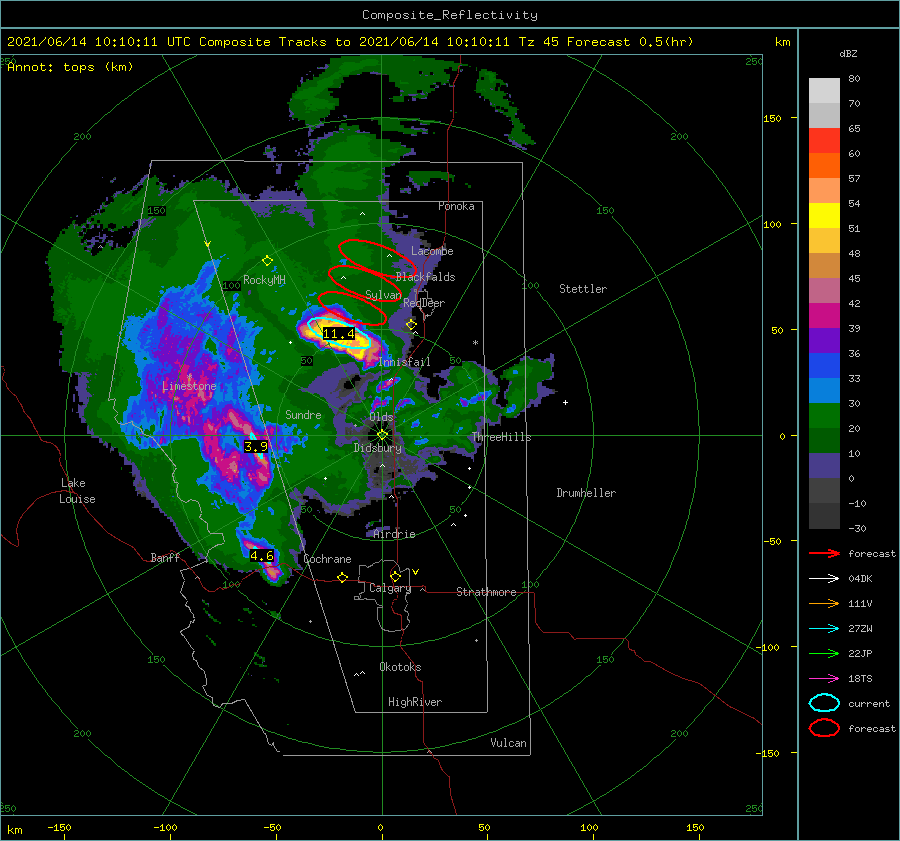This screenshot has height=841, width=900.
Task: Click the Banff town label
Action: click(165, 557)
